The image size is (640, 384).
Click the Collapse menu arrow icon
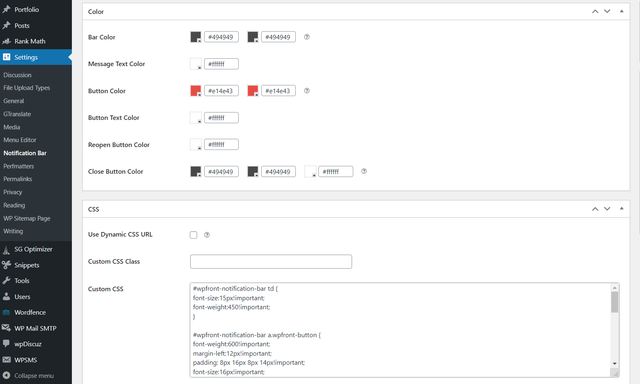6,375
